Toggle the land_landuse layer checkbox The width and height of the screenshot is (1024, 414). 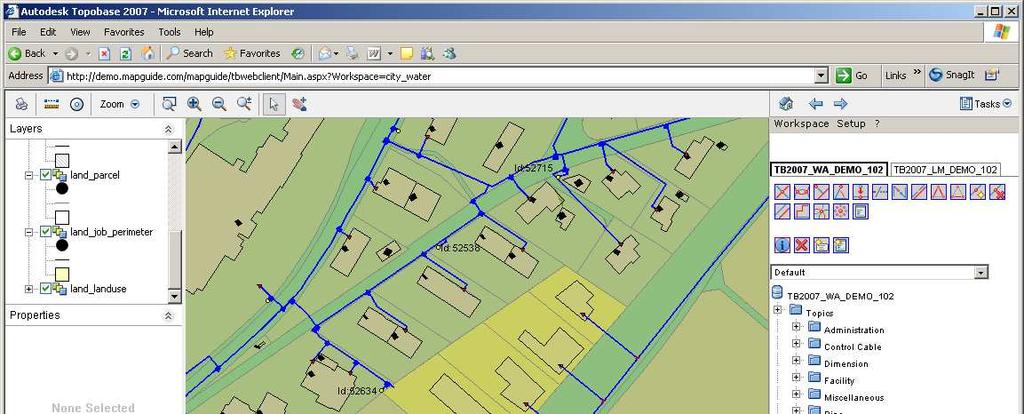(45, 289)
